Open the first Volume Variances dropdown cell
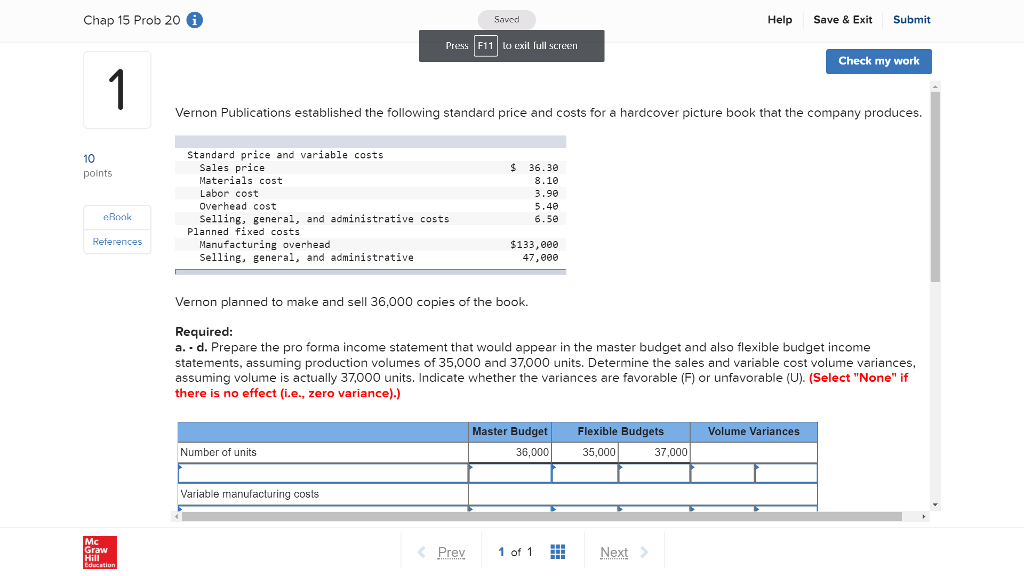Viewport: 1024px width, 576px height. tap(722, 472)
